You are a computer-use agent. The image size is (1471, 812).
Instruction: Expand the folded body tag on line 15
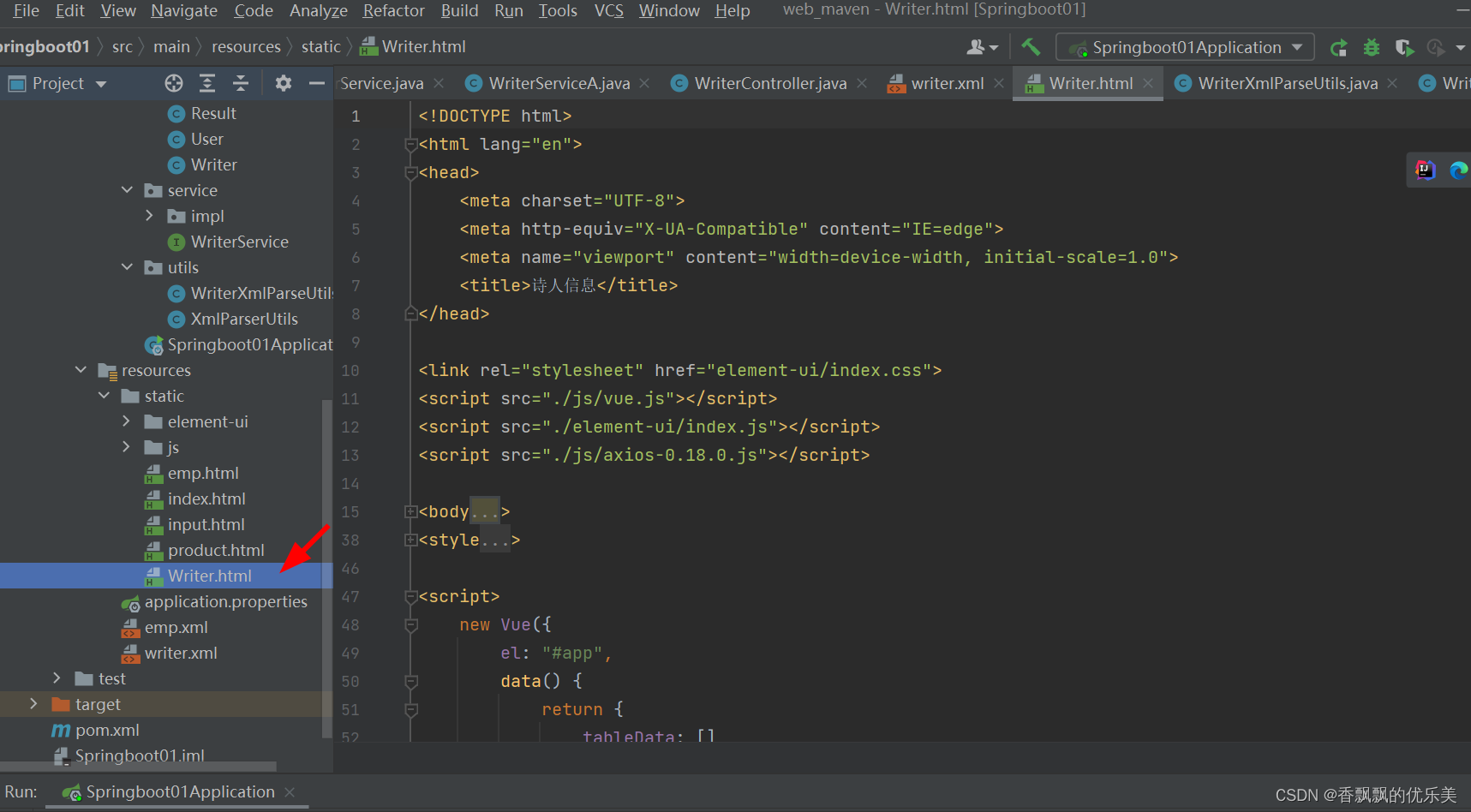click(x=410, y=511)
